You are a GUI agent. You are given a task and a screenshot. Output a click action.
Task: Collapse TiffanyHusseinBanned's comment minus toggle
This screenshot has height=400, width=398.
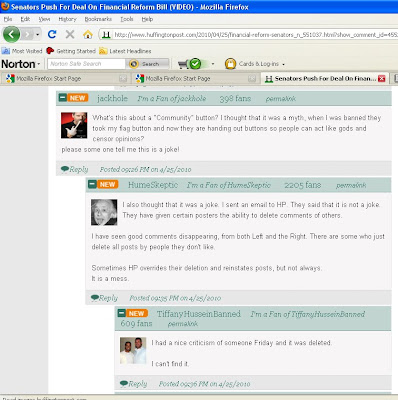coord(122,313)
